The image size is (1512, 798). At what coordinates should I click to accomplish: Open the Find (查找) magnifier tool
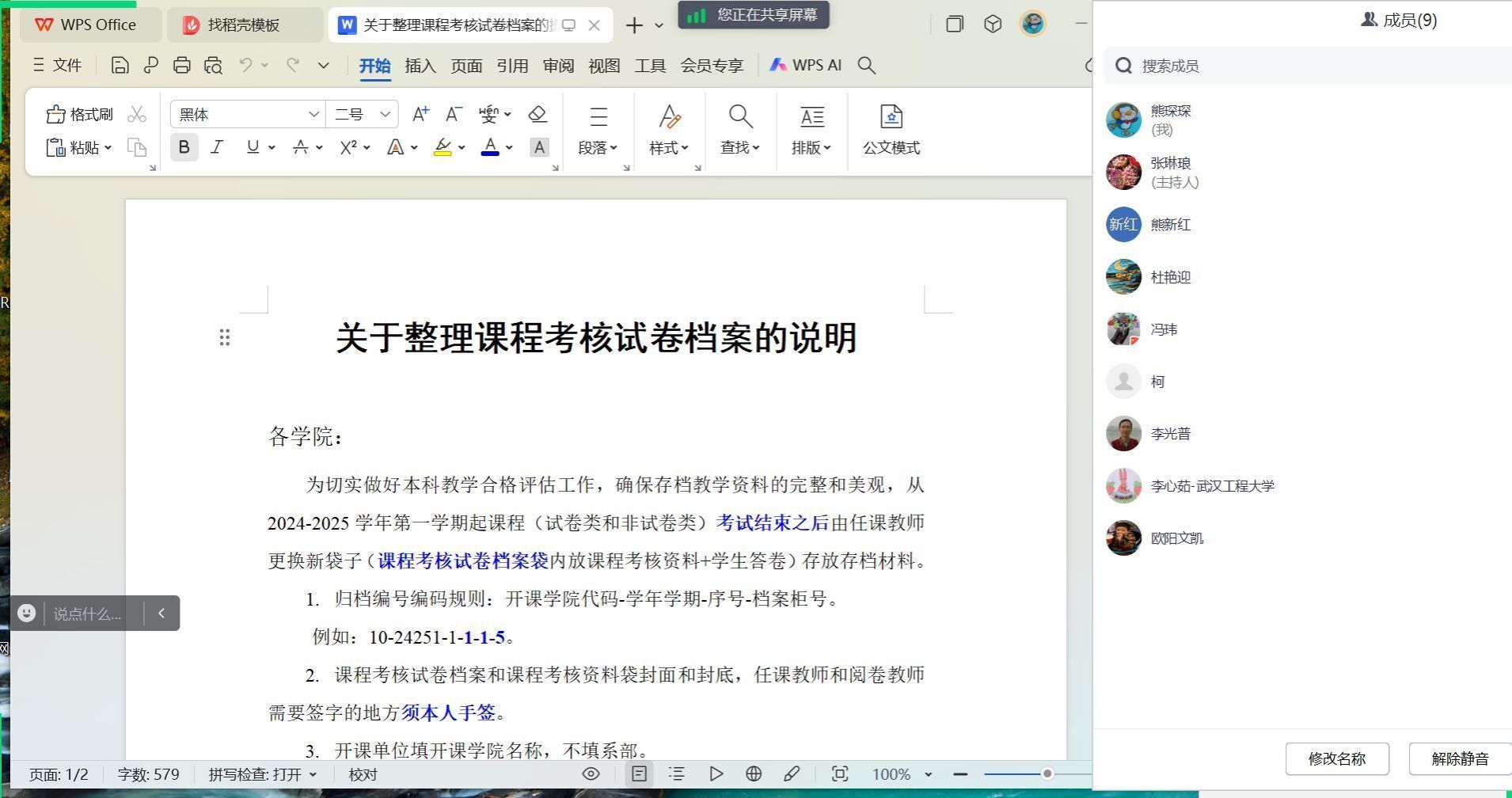click(740, 117)
